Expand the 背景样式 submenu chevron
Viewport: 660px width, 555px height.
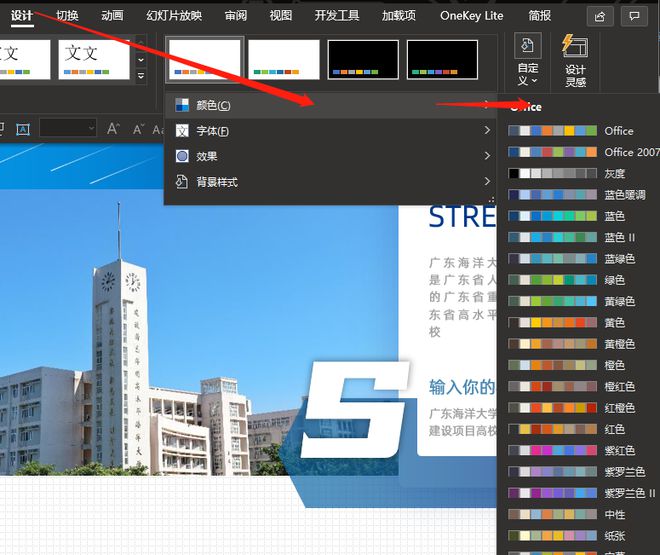(487, 181)
